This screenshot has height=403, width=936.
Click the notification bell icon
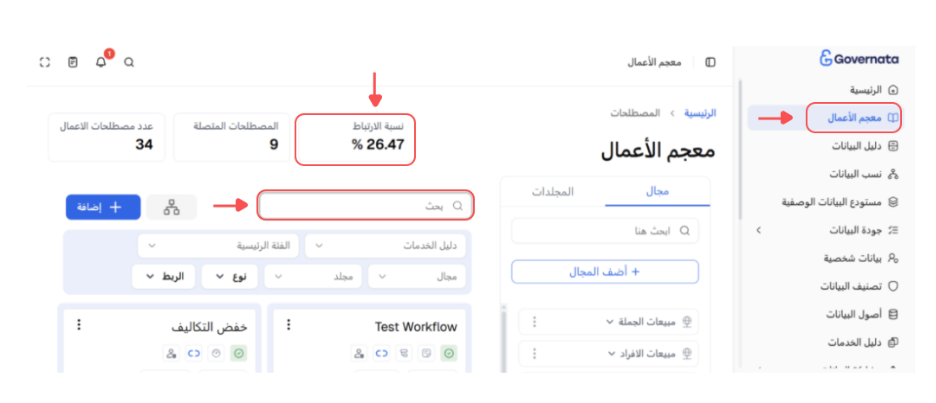101,61
